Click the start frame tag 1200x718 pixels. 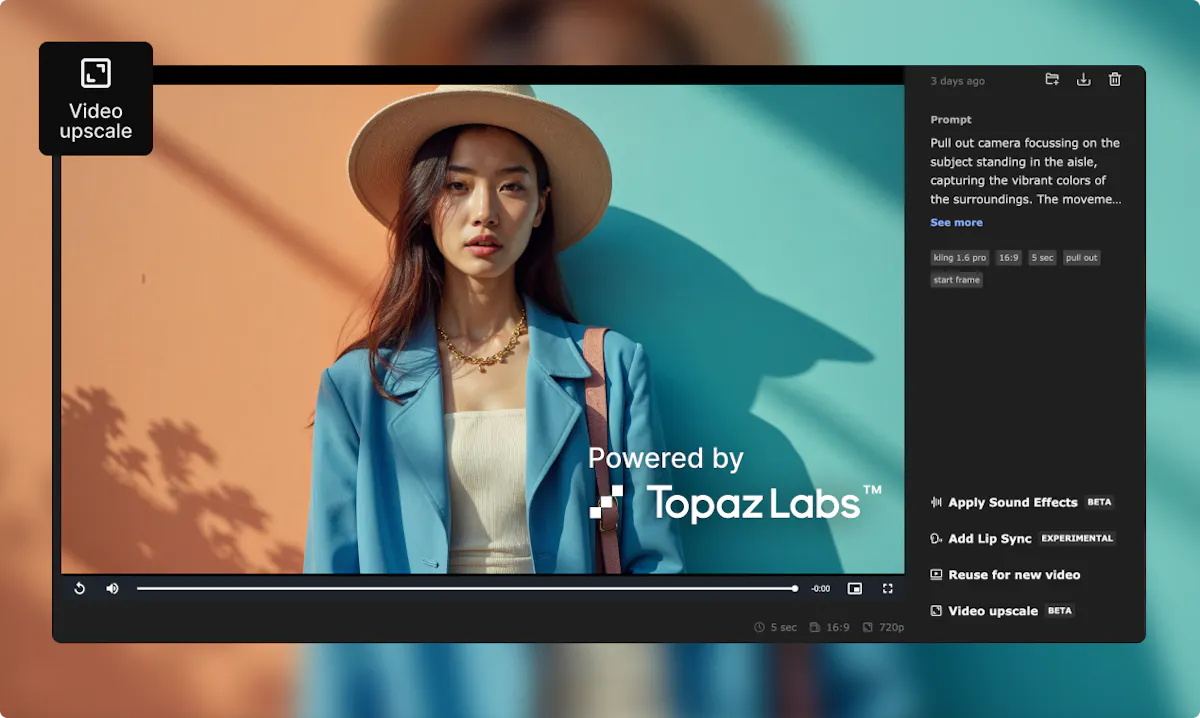point(957,280)
